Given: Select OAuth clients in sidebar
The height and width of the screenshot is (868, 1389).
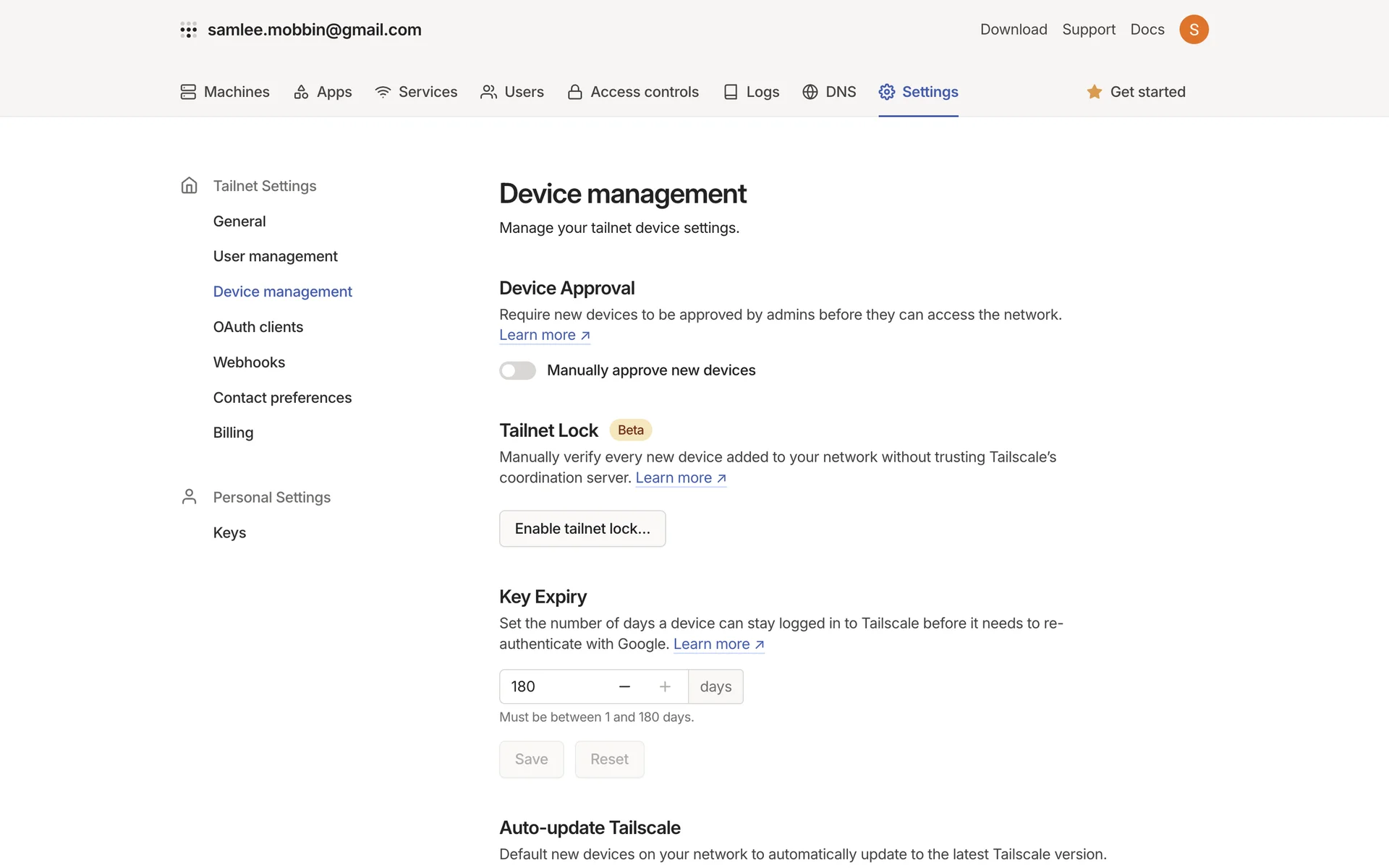Looking at the screenshot, I should pyautogui.click(x=258, y=327).
